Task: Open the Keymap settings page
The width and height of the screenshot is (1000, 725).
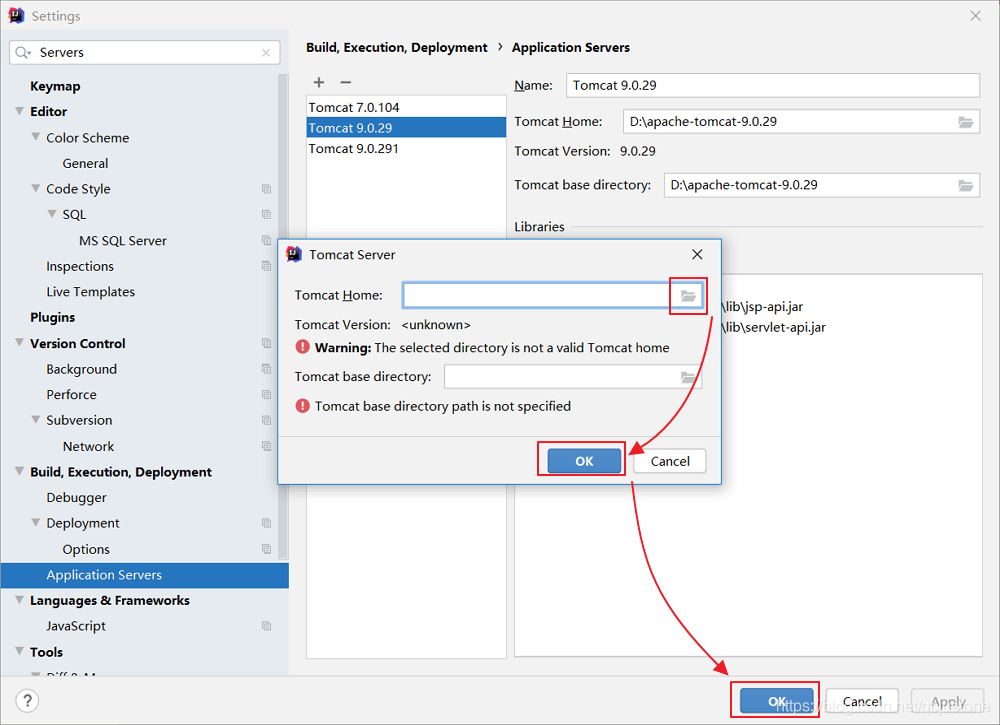Action: [55, 86]
